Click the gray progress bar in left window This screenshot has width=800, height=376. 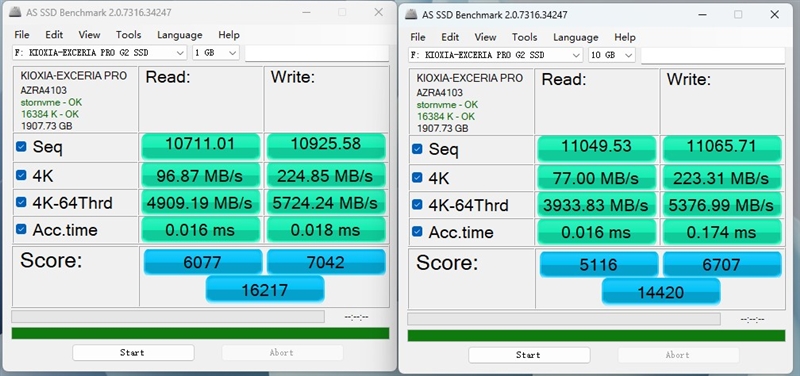(168, 317)
